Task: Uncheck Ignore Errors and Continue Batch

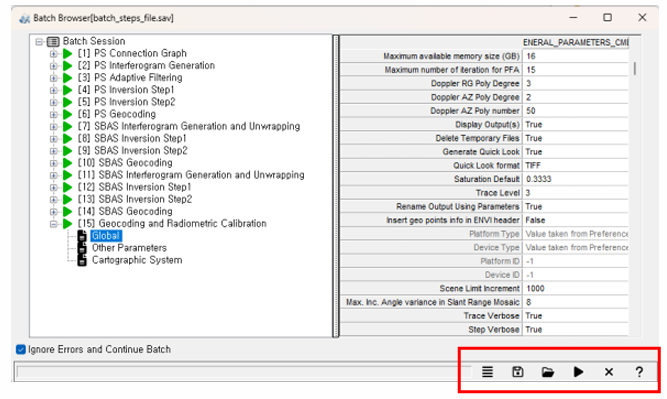Action: 20,350
